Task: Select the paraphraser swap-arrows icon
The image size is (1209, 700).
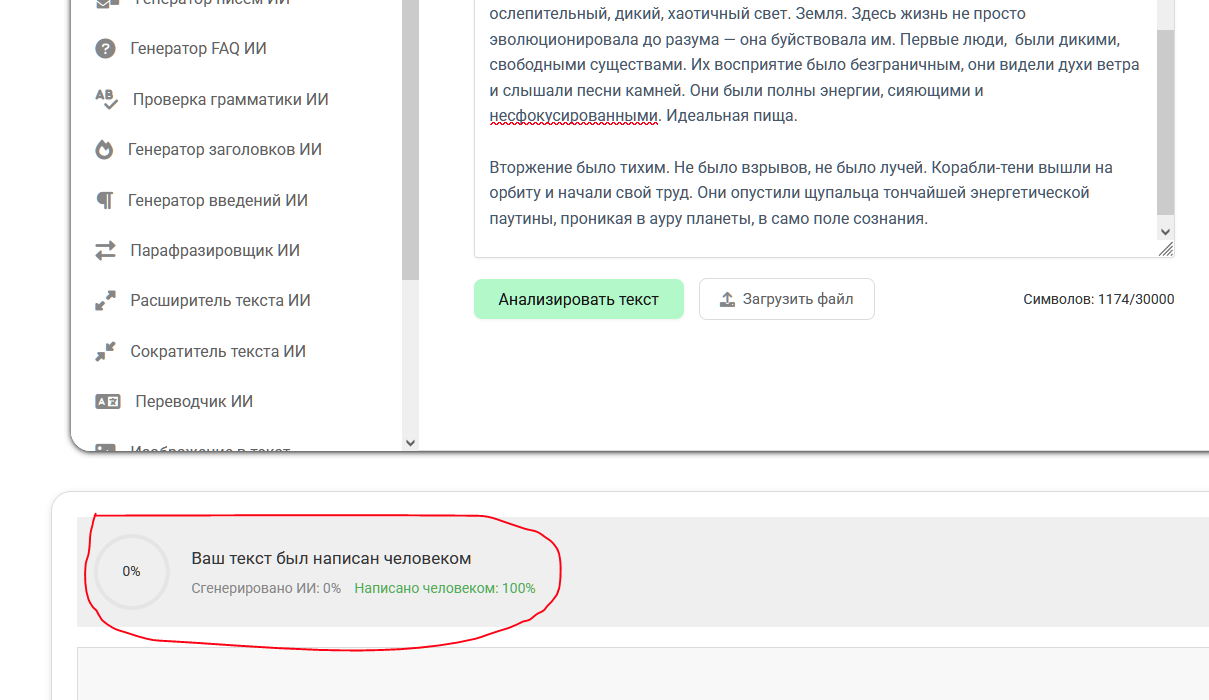Action: click(105, 251)
